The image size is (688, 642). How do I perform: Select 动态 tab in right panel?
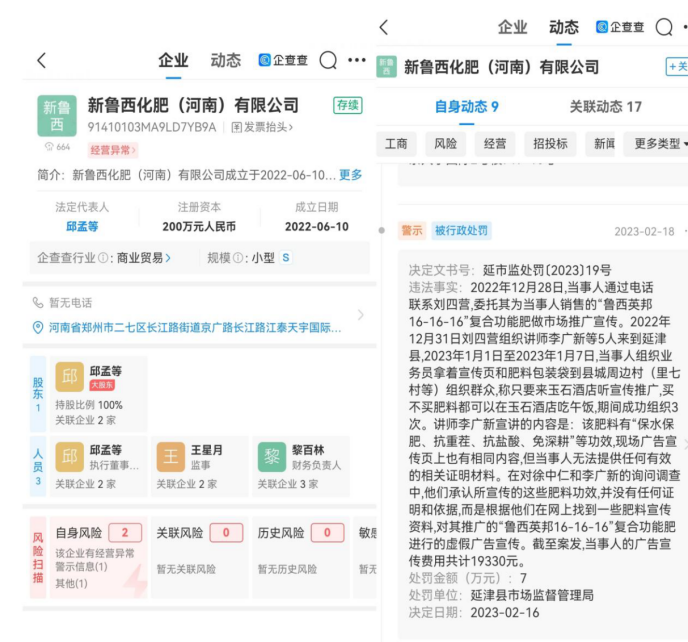coord(564,27)
